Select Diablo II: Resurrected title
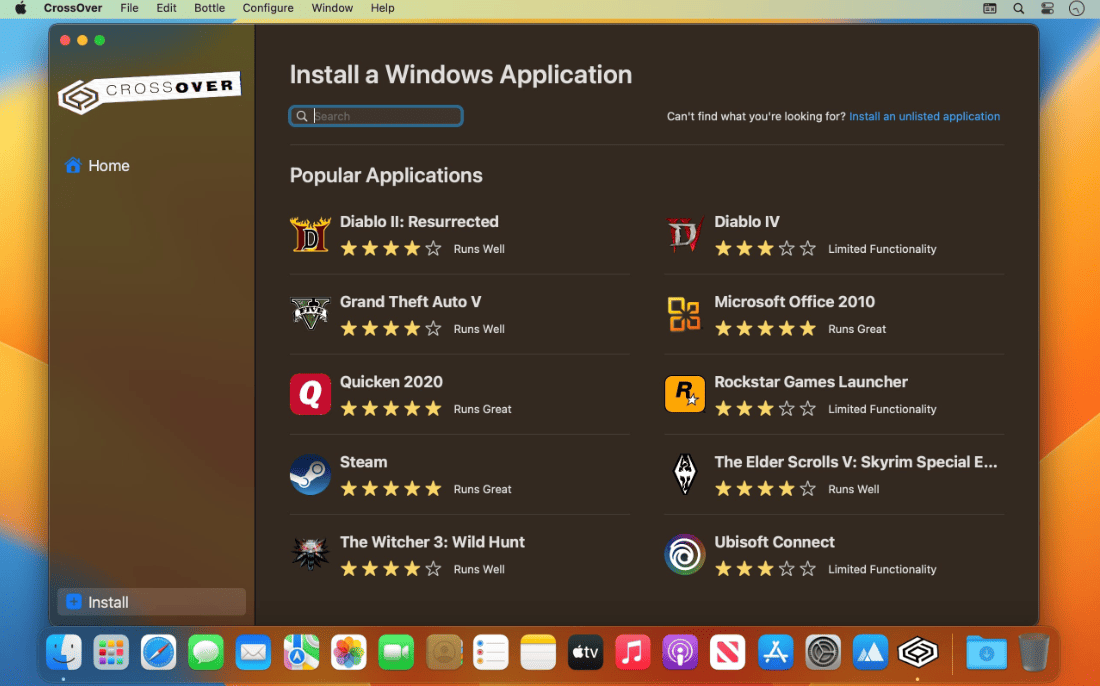This screenshot has width=1100, height=686. click(x=419, y=222)
